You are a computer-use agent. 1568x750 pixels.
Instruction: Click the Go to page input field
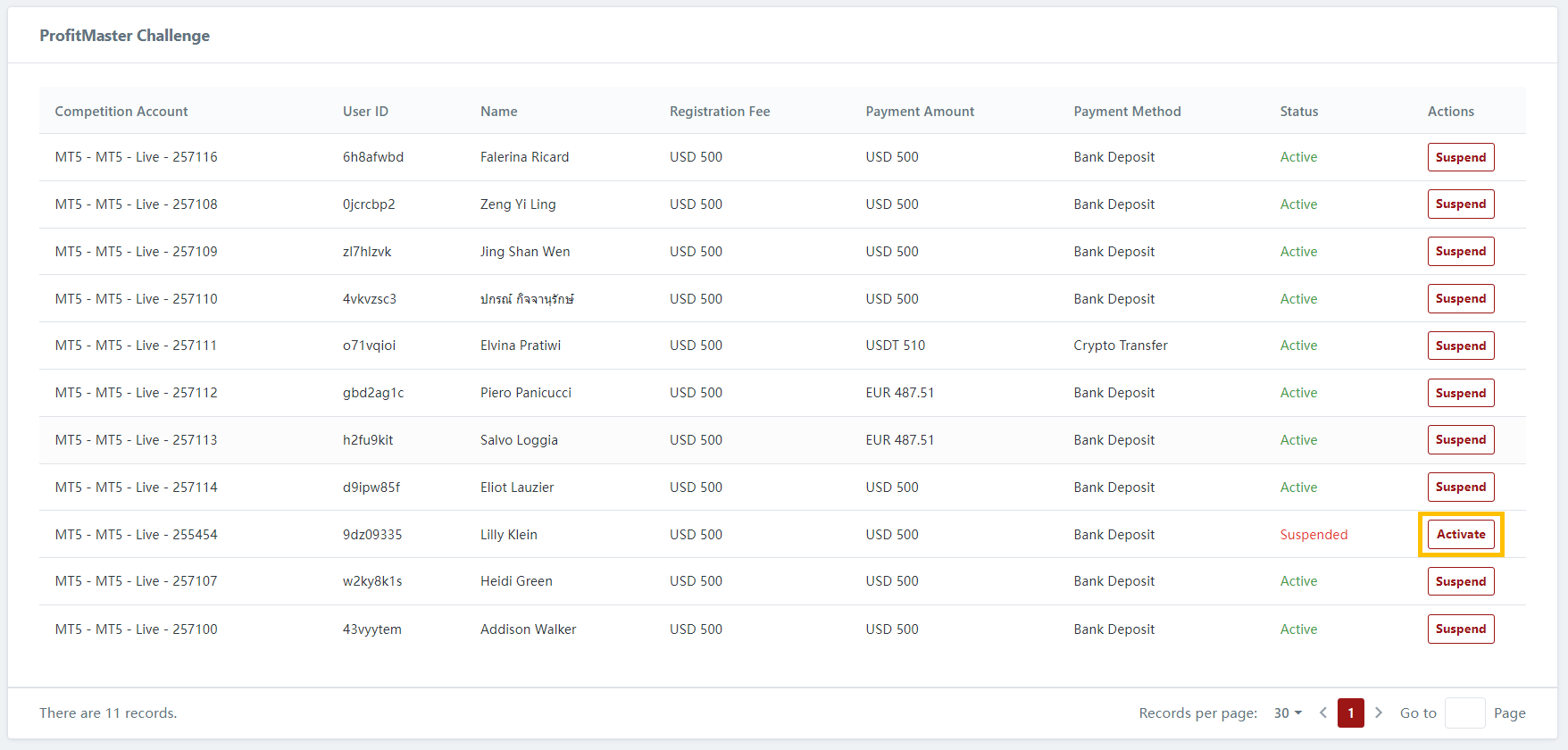(1464, 712)
